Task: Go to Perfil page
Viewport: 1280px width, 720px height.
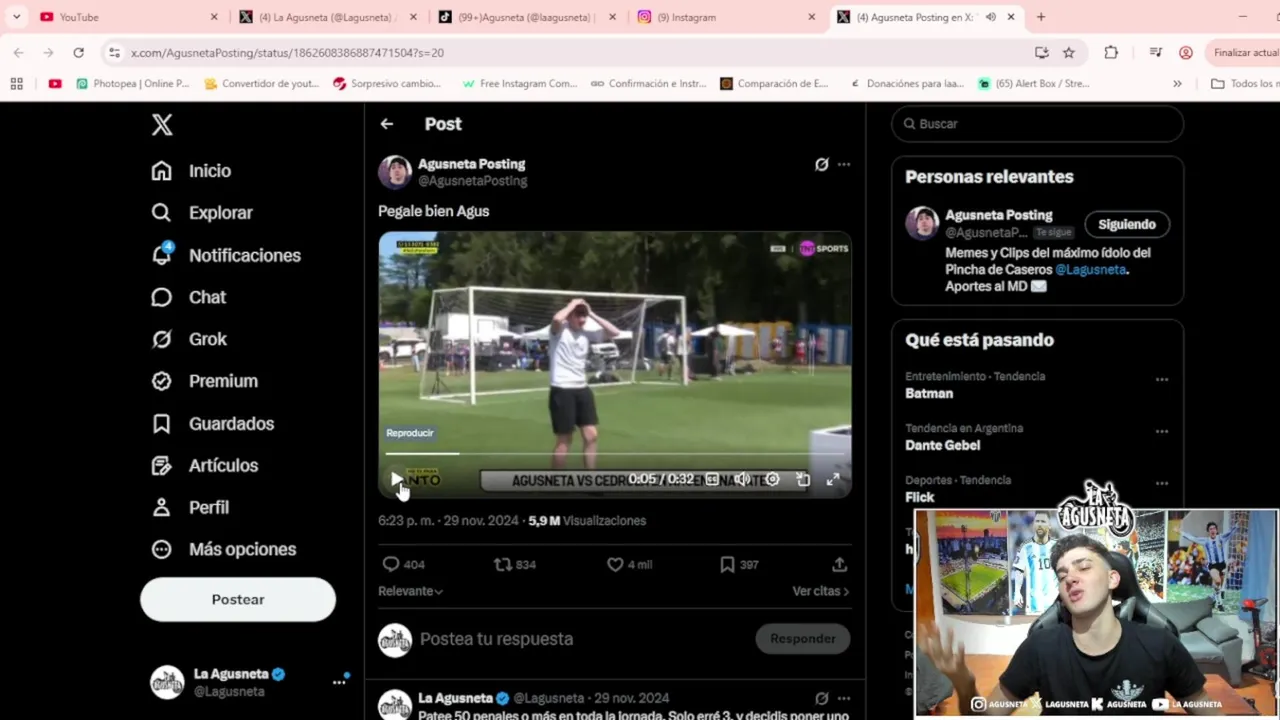Action: [190, 507]
